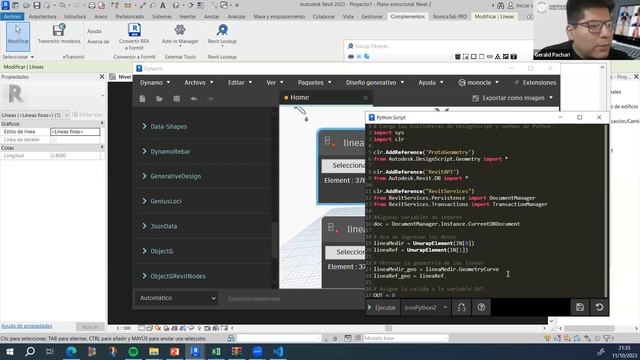
Task: Undo with Dynamo toolbar arrow
Action: click(193, 98)
